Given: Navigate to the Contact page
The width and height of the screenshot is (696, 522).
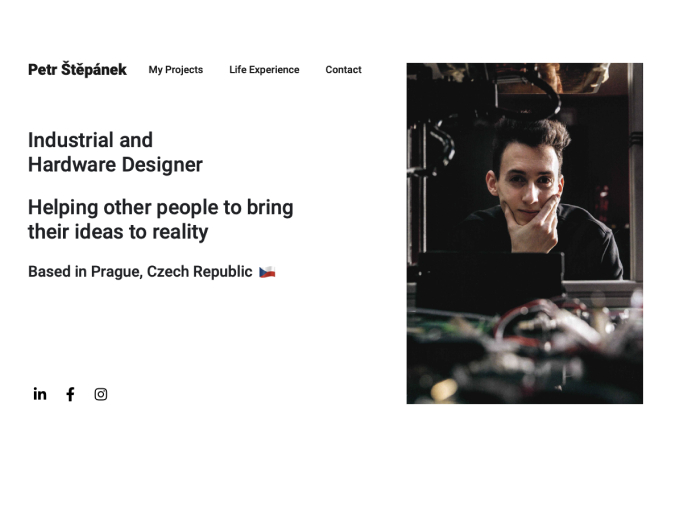Looking at the screenshot, I should (343, 70).
